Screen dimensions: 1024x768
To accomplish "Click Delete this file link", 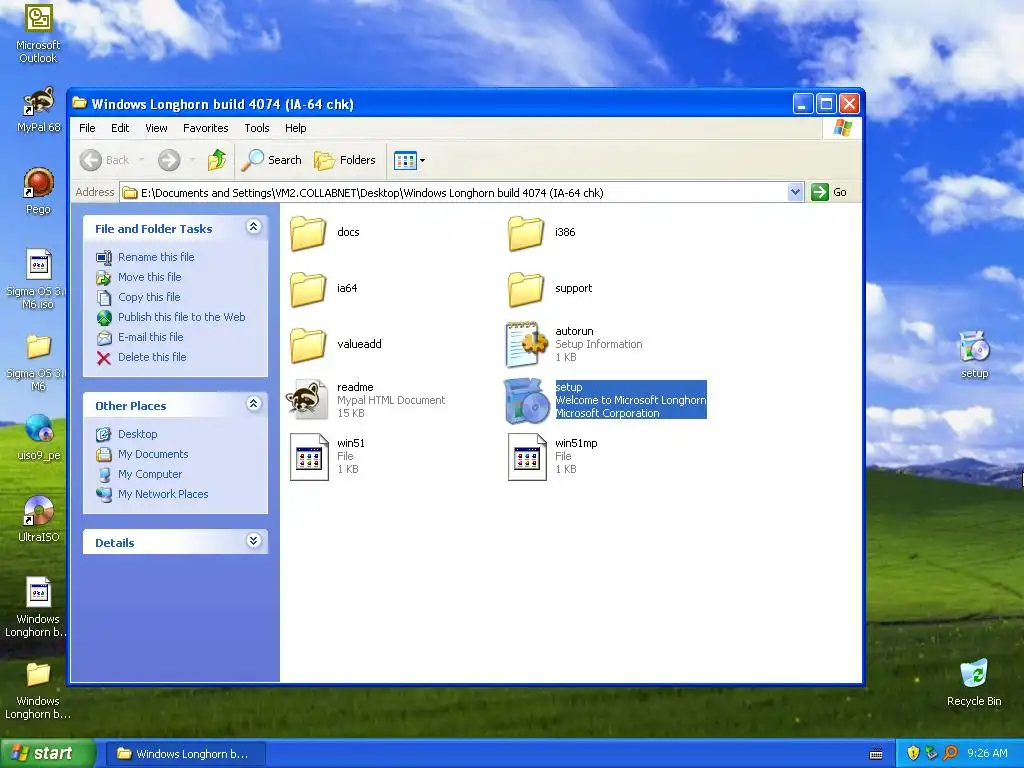I will 152,357.
